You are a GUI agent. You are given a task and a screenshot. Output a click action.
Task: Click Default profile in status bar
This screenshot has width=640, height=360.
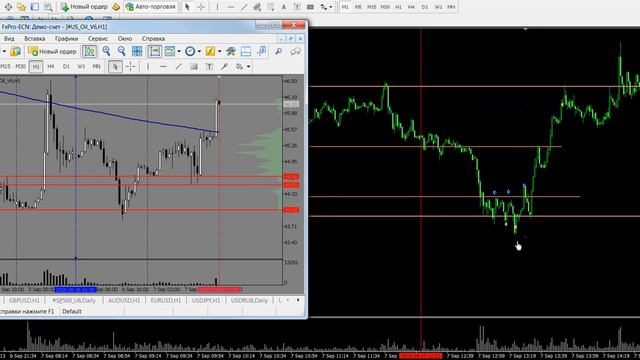click(x=72, y=311)
